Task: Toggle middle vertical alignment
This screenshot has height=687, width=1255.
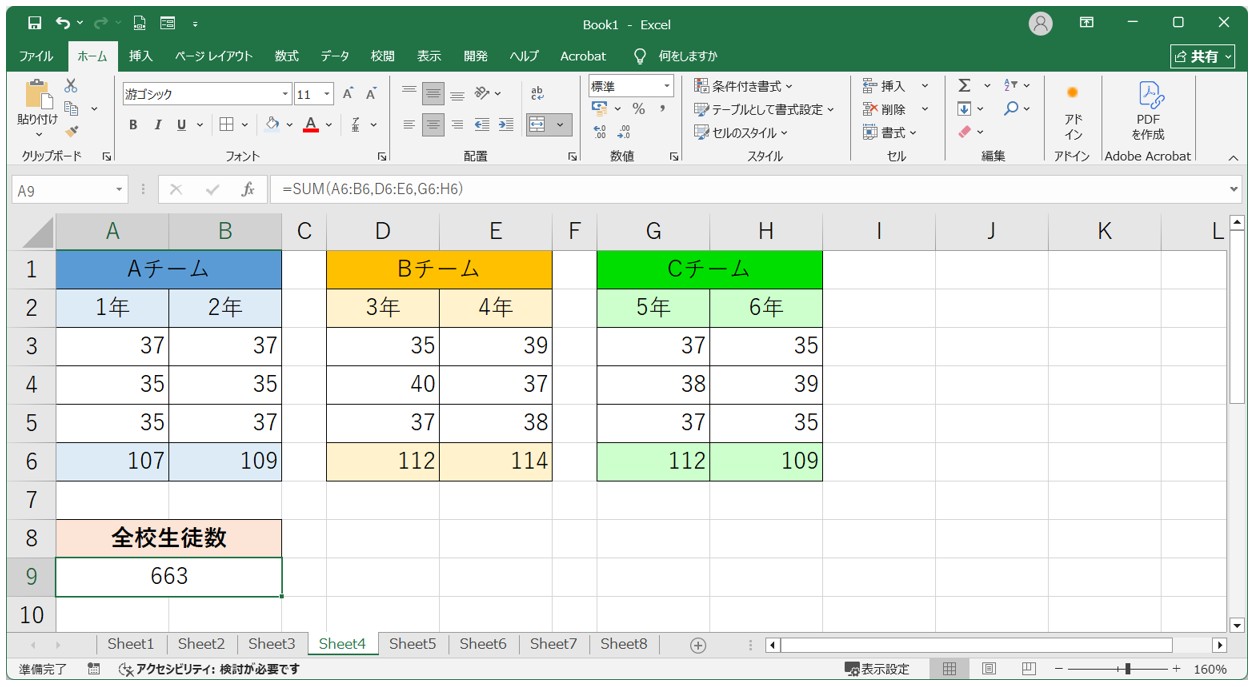Action: [x=433, y=94]
